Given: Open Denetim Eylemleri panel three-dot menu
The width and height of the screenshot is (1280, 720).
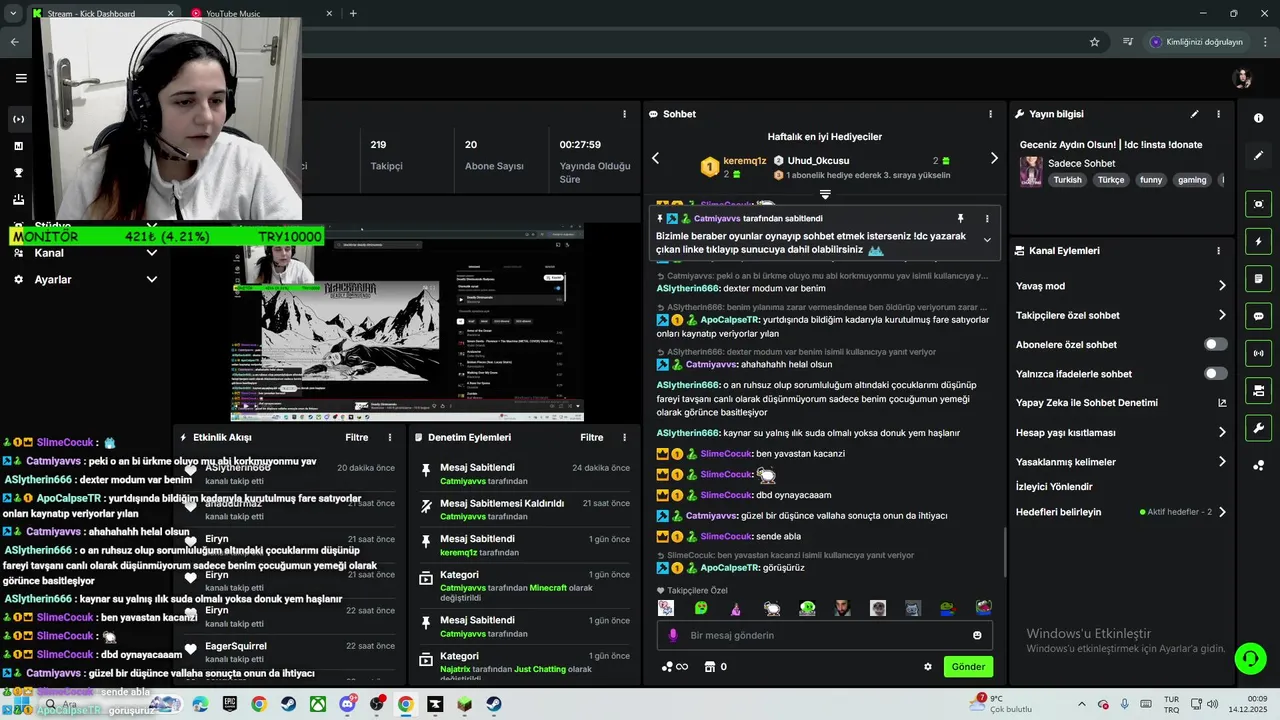Looking at the screenshot, I should pyautogui.click(x=625, y=437).
